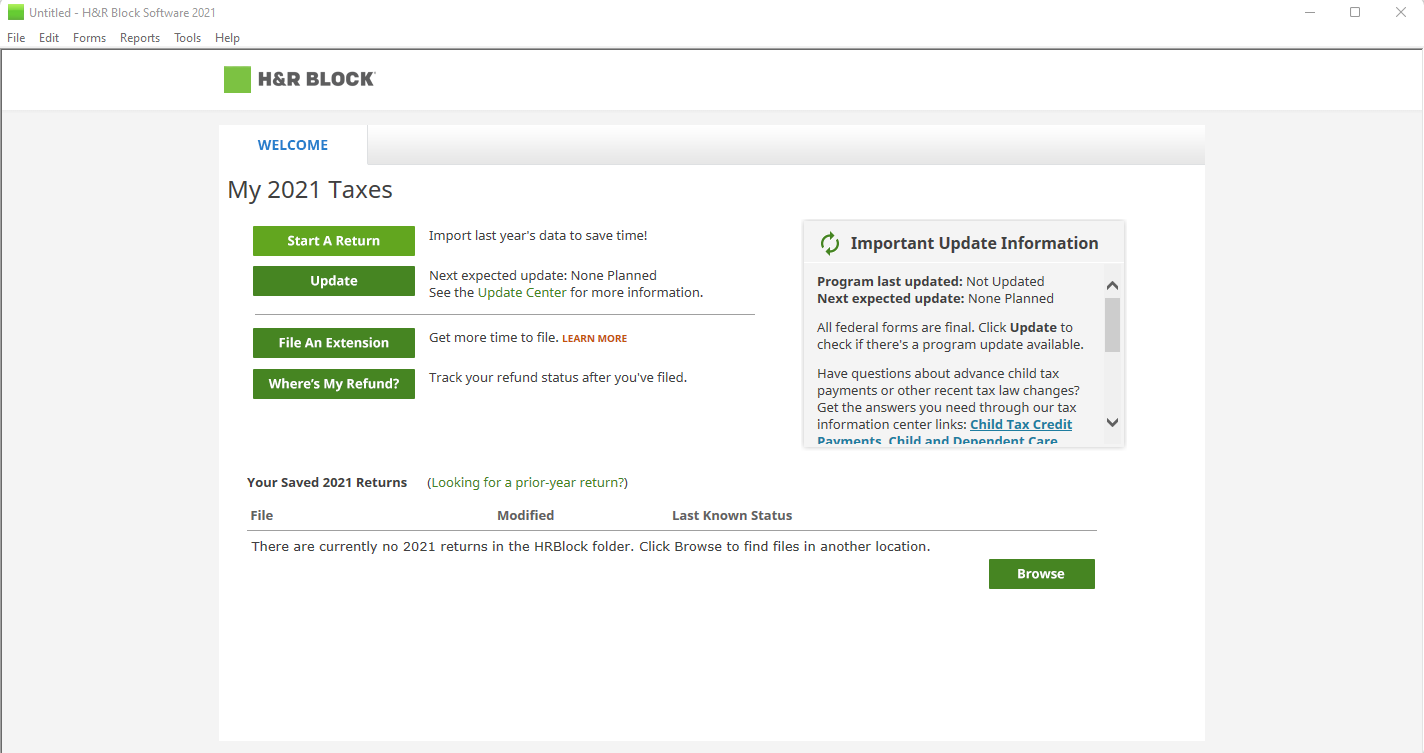Click Where's My Refund?

pos(333,384)
